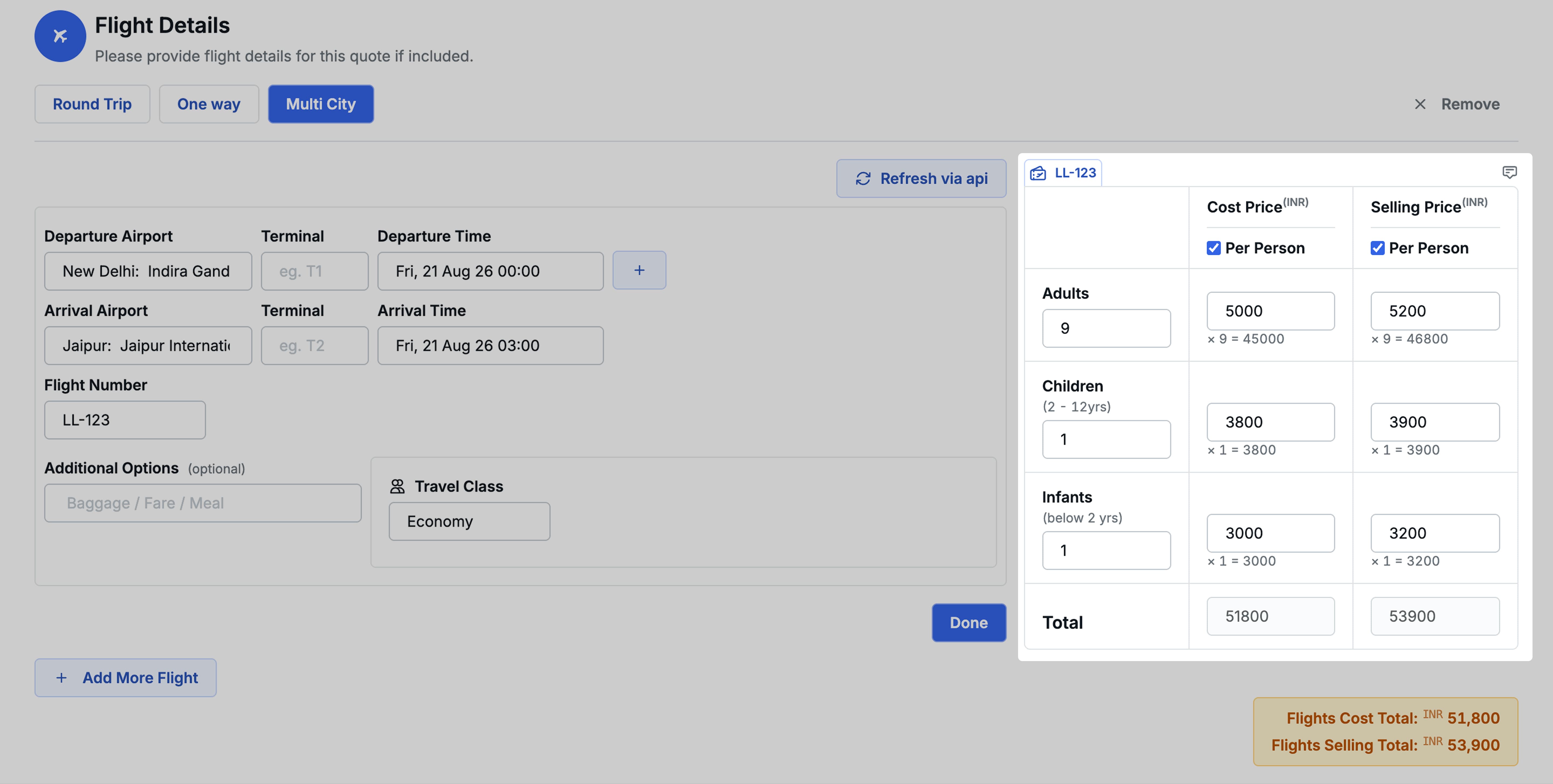Focus the arrival Terminal field eg. T2
The image size is (1553, 784).
pos(315,345)
